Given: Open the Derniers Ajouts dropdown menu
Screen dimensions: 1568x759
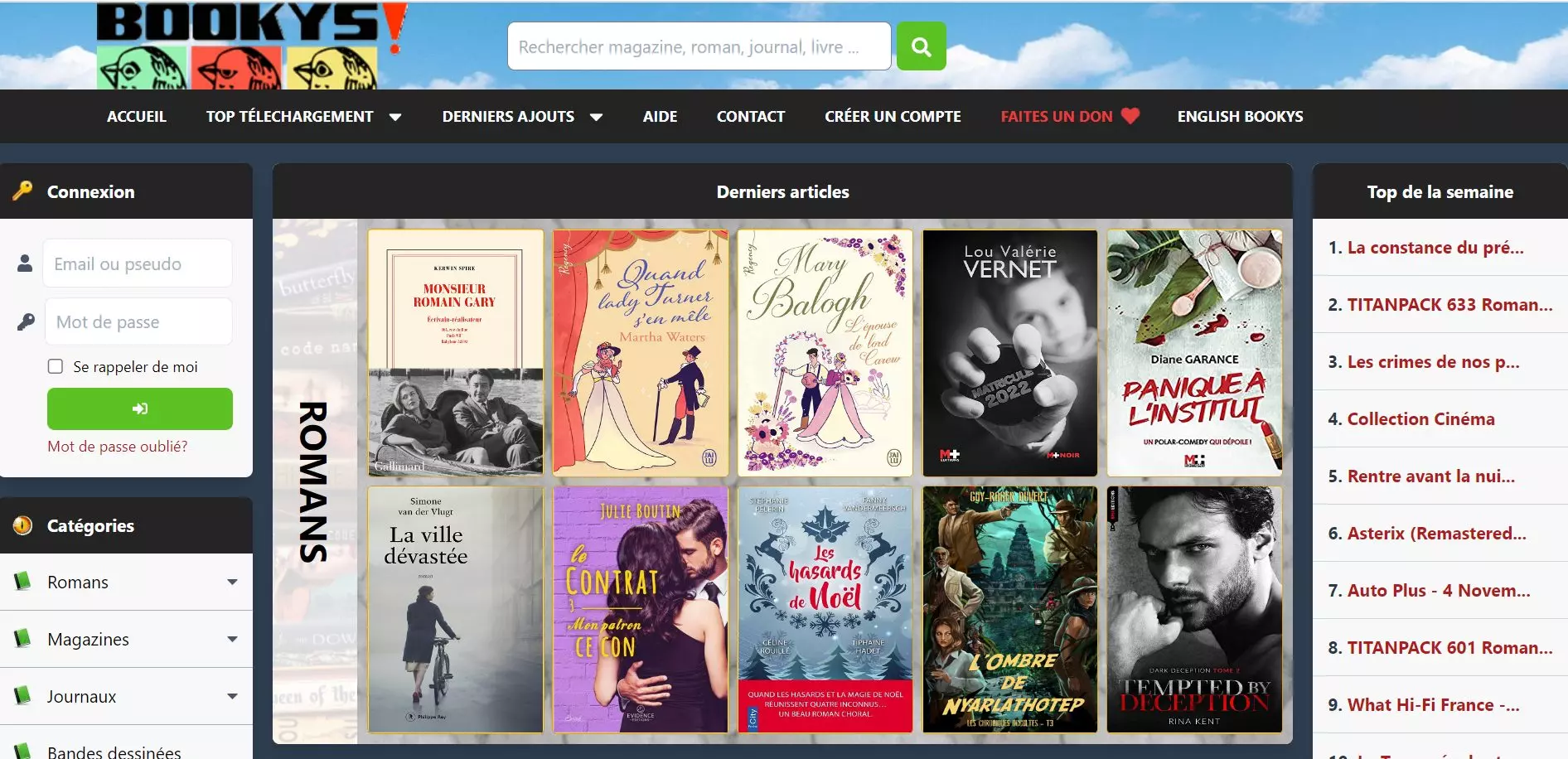Looking at the screenshot, I should (x=596, y=117).
